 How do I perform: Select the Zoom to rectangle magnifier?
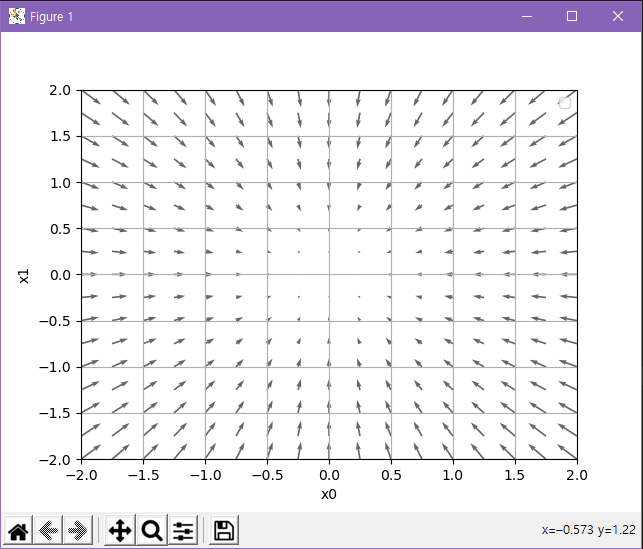point(152,531)
